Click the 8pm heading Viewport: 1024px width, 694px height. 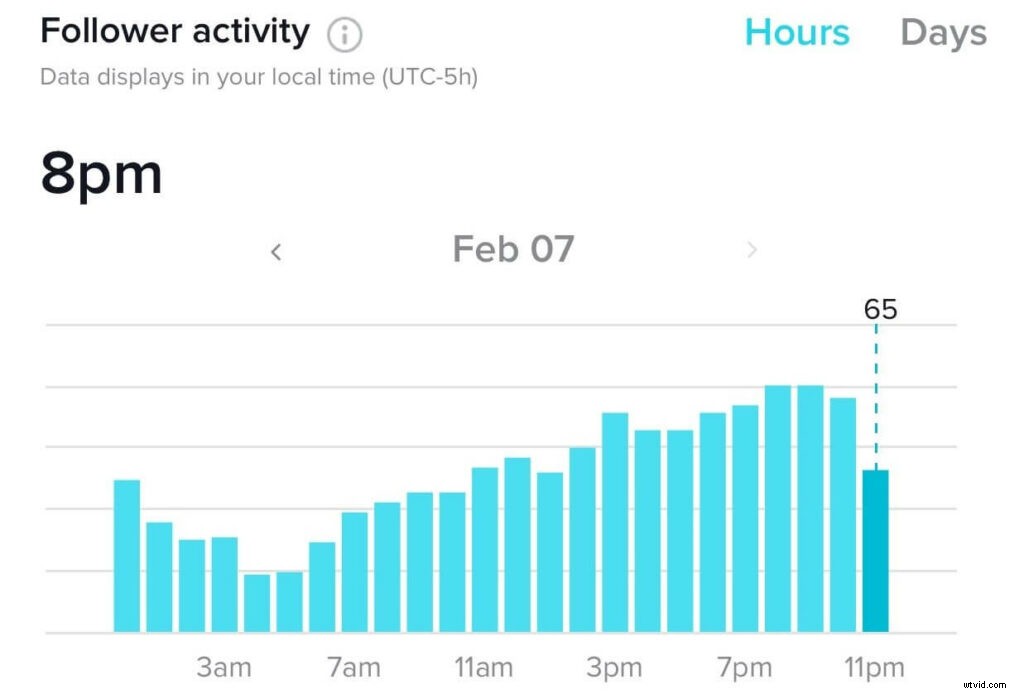[100, 172]
